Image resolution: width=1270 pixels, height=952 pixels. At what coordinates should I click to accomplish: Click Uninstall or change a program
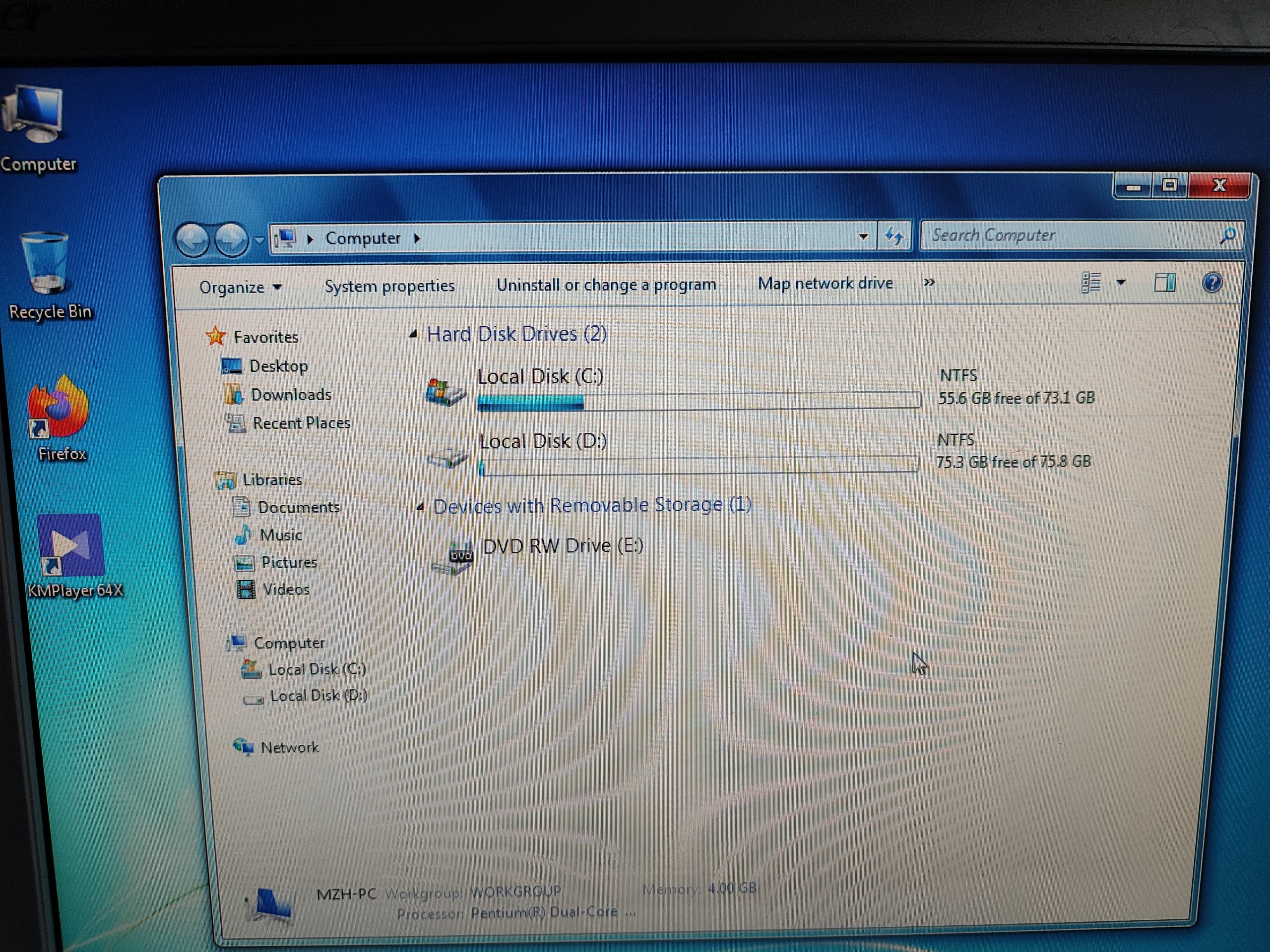606,285
